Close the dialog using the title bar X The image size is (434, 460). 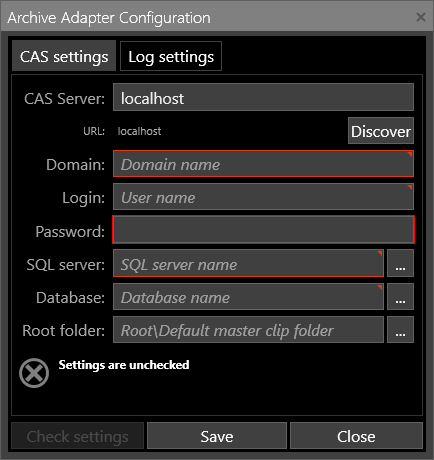421,17
